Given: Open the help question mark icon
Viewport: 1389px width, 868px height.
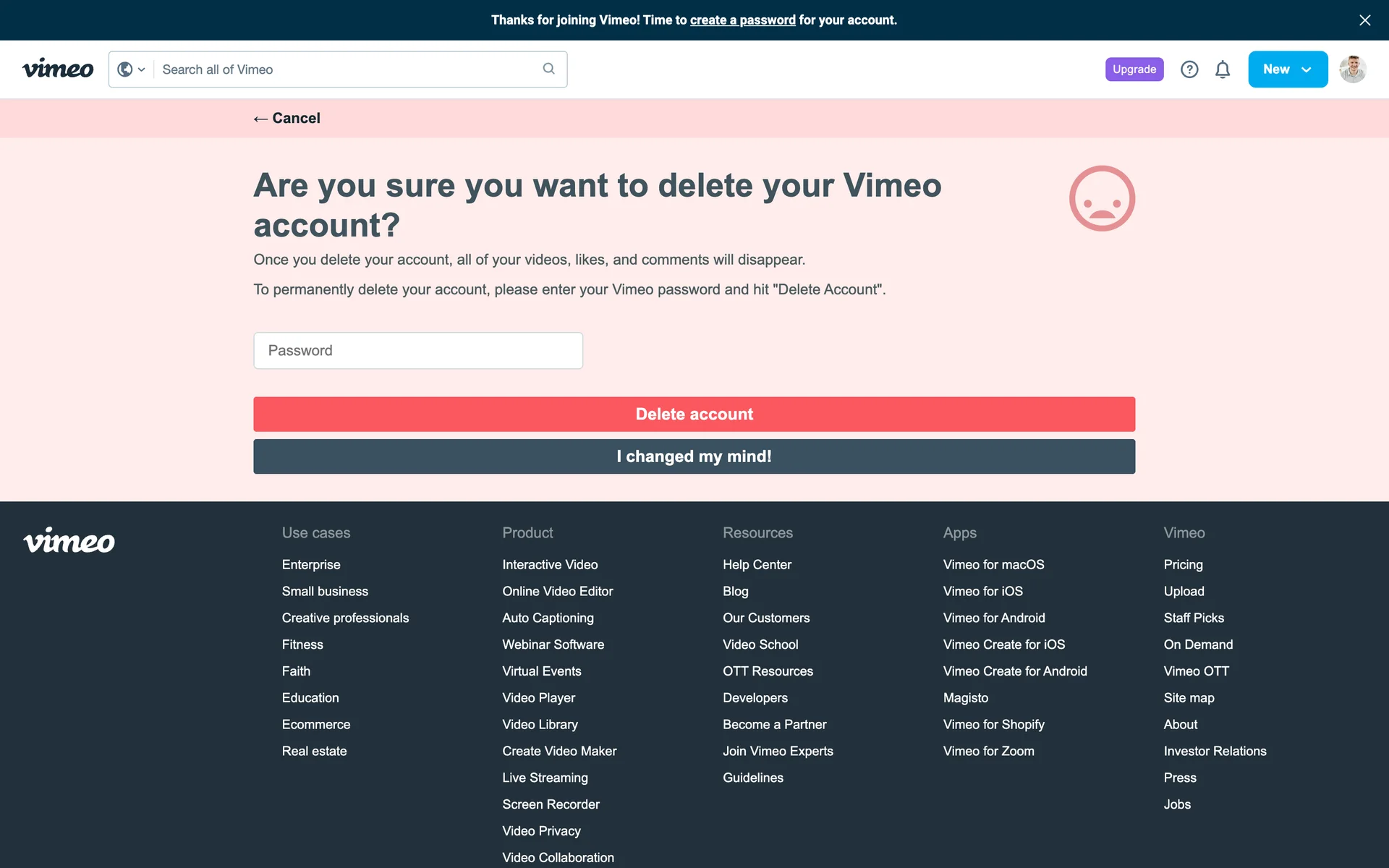Looking at the screenshot, I should (x=1189, y=69).
